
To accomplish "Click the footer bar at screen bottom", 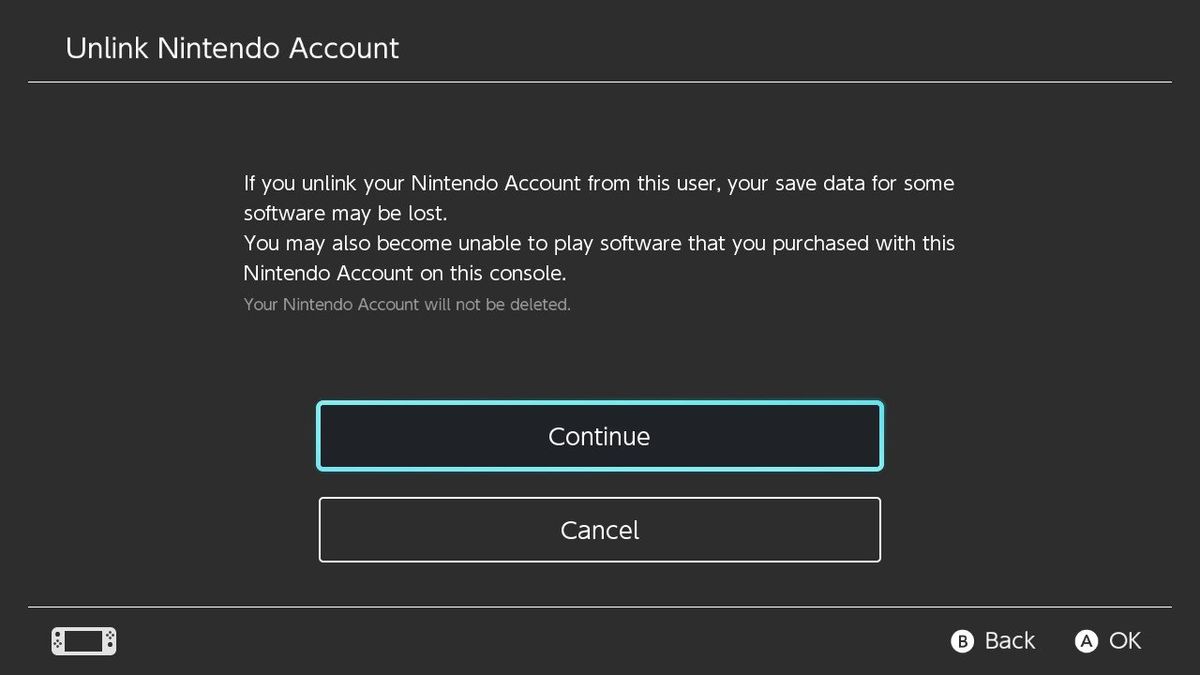I will point(600,641).
